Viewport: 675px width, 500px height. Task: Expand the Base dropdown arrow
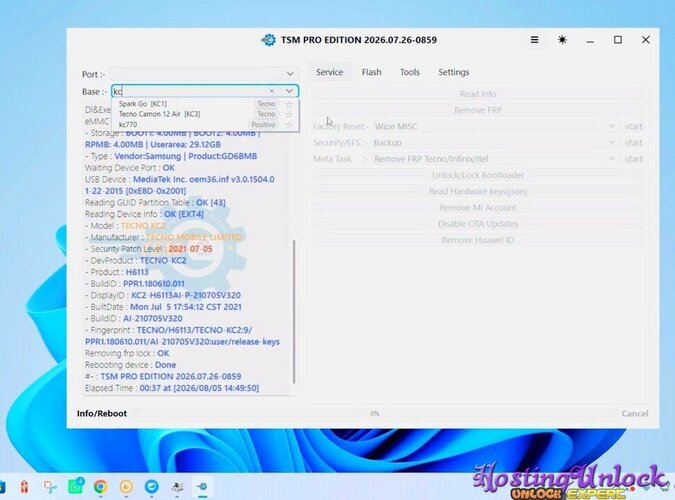289,91
